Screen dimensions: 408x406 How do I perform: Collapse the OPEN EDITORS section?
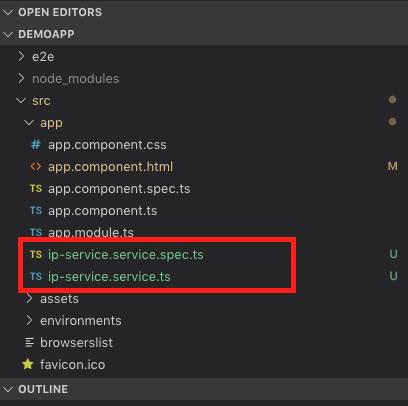point(8,13)
